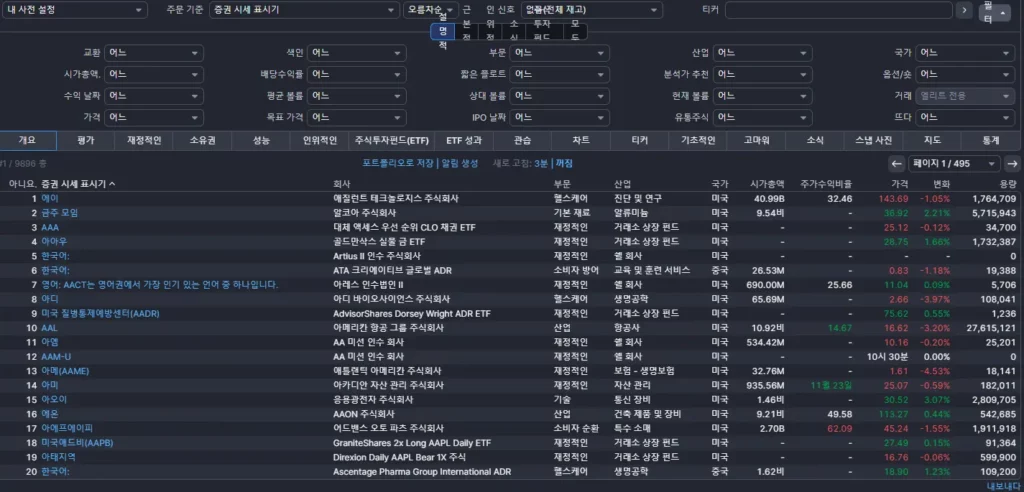The height and width of the screenshot is (492, 1024).
Task: Open the 미국애드비(AAPB) ticker link
Action: click(77, 443)
